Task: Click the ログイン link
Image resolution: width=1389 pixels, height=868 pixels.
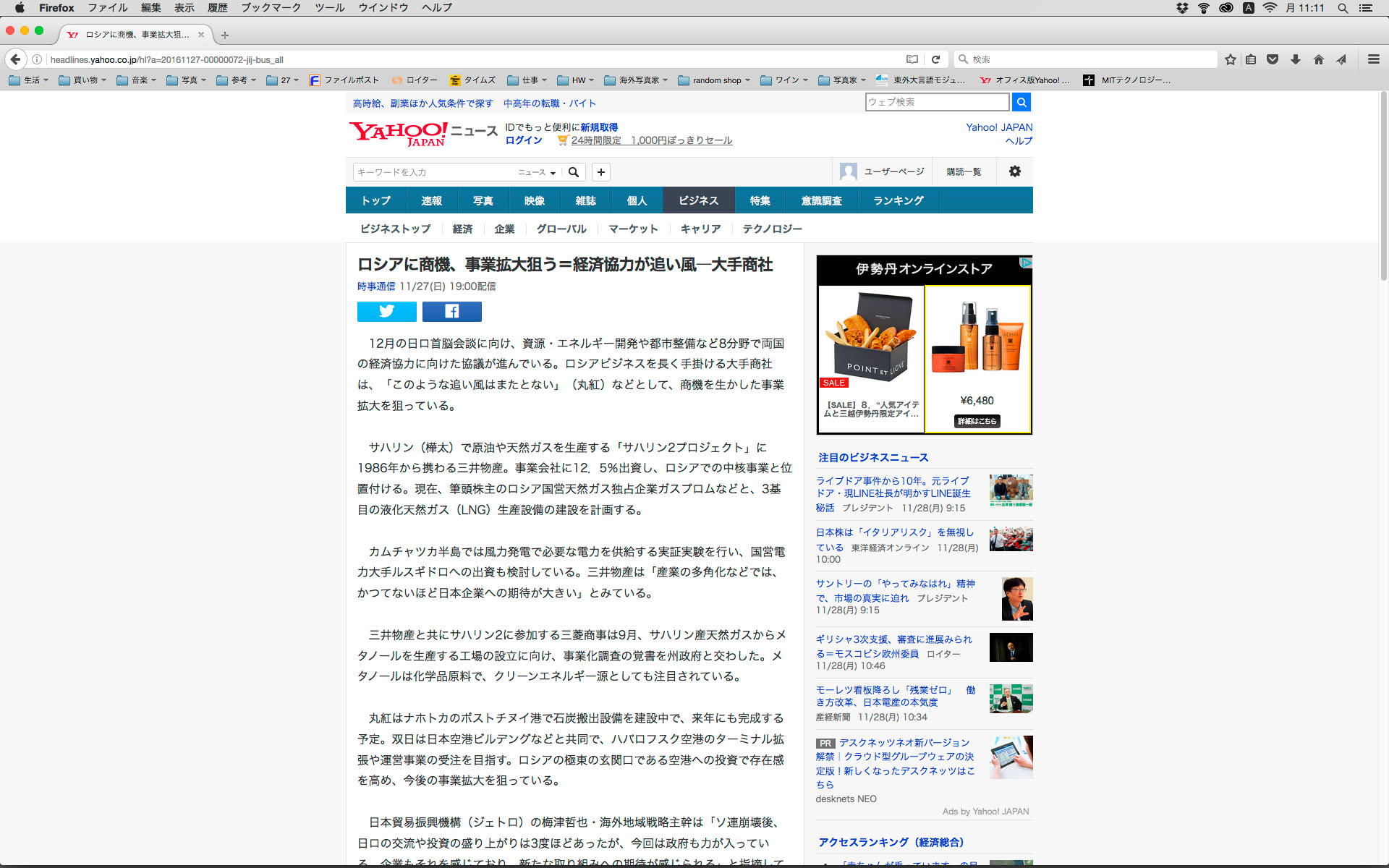Action: point(523,140)
